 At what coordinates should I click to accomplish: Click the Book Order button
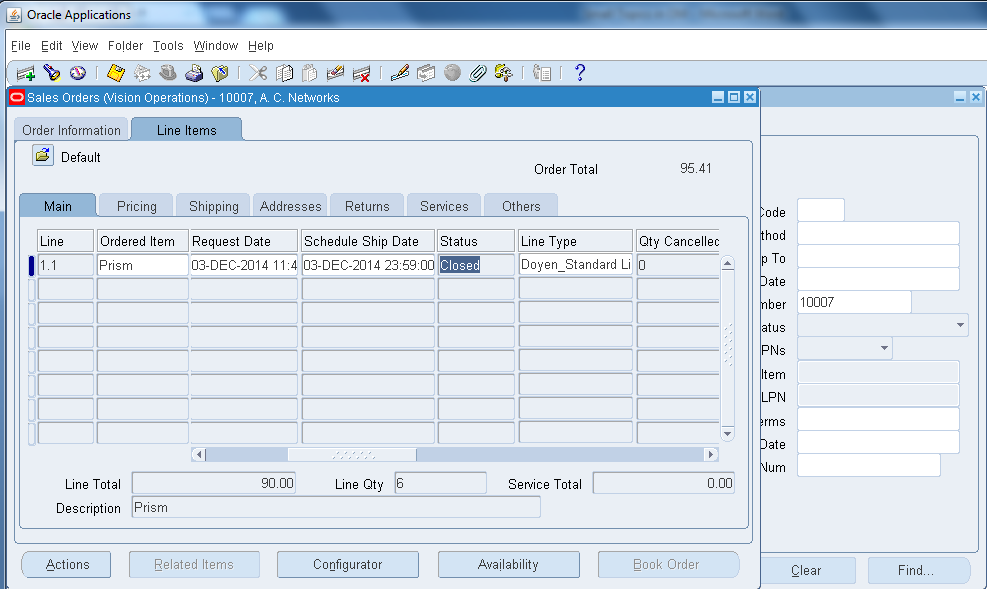coord(668,564)
